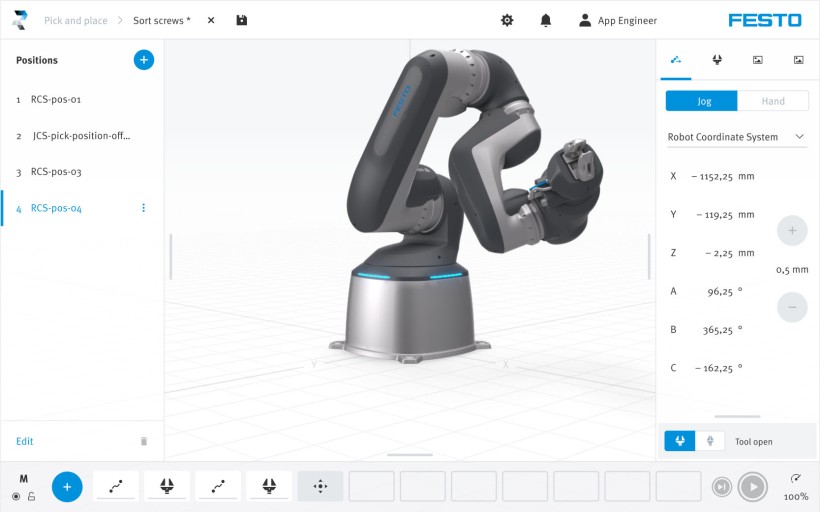Click the left panel collapse handle
The image size is (820, 512).
[x=171, y=256]
